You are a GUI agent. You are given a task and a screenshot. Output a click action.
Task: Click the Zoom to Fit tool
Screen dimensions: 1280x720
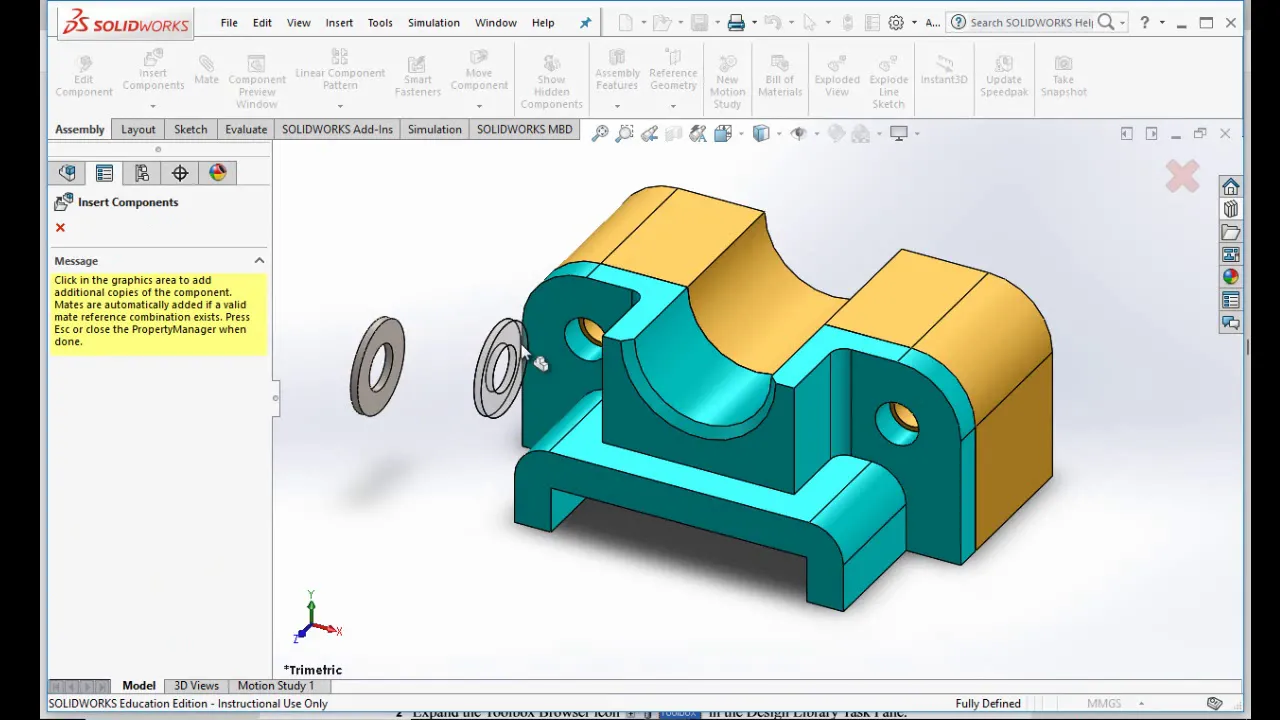click(x=600, y=133)
